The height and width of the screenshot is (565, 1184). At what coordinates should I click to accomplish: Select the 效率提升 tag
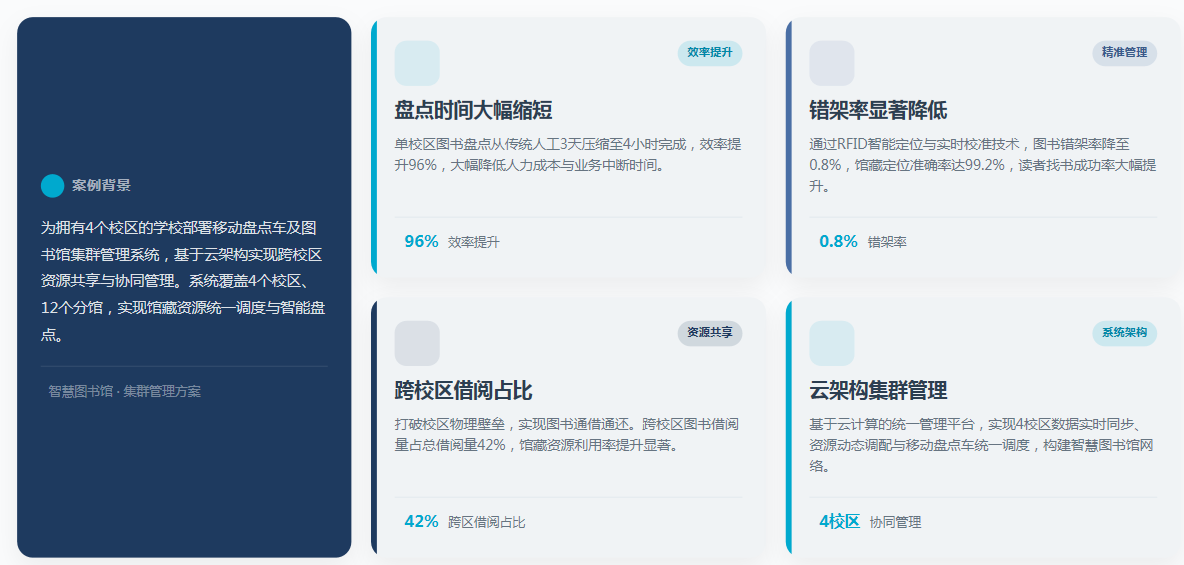coord(709,52)
